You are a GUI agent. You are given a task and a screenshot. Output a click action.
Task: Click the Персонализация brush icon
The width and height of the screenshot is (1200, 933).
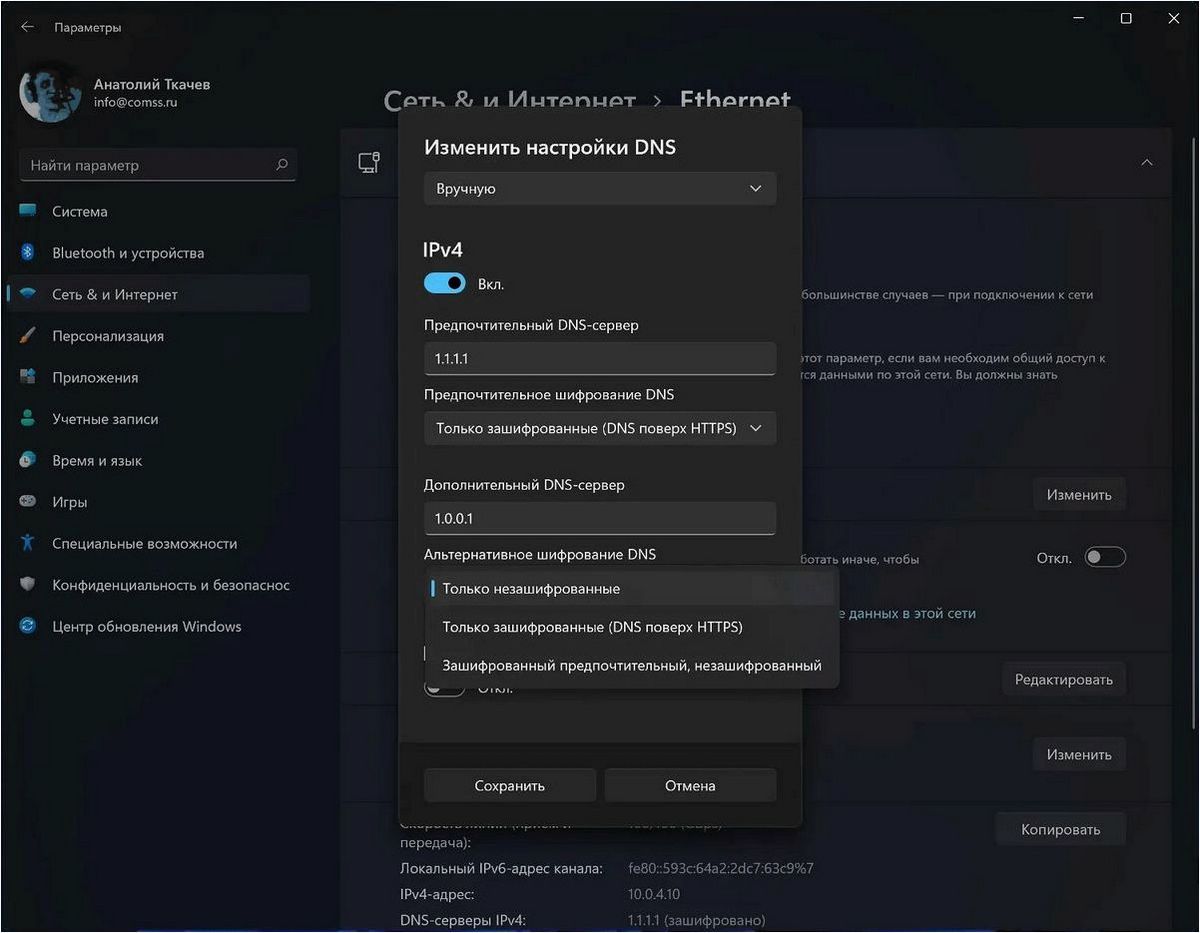coord(28,336)
